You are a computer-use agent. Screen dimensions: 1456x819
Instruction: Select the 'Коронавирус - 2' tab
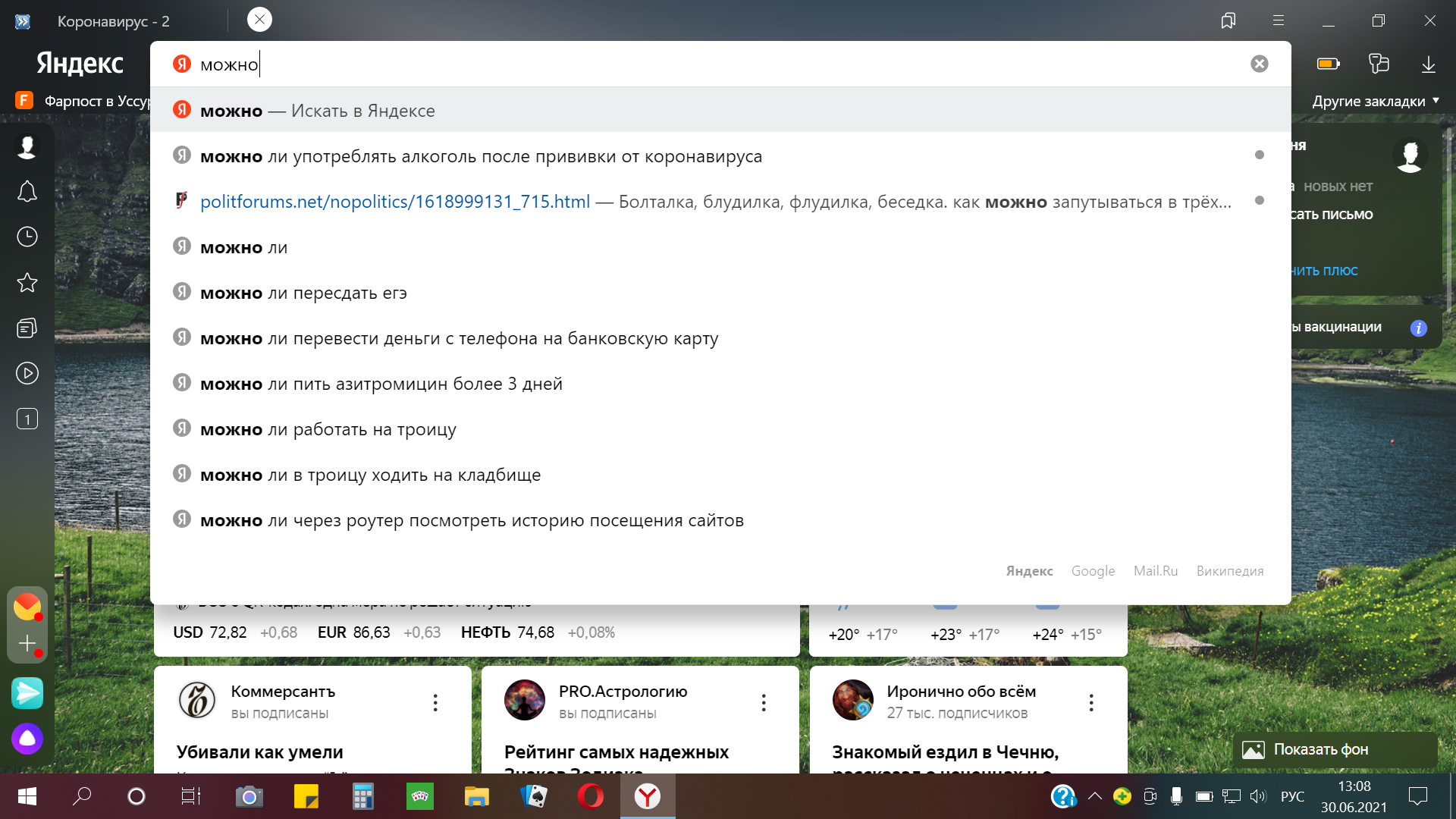[114, 21]
